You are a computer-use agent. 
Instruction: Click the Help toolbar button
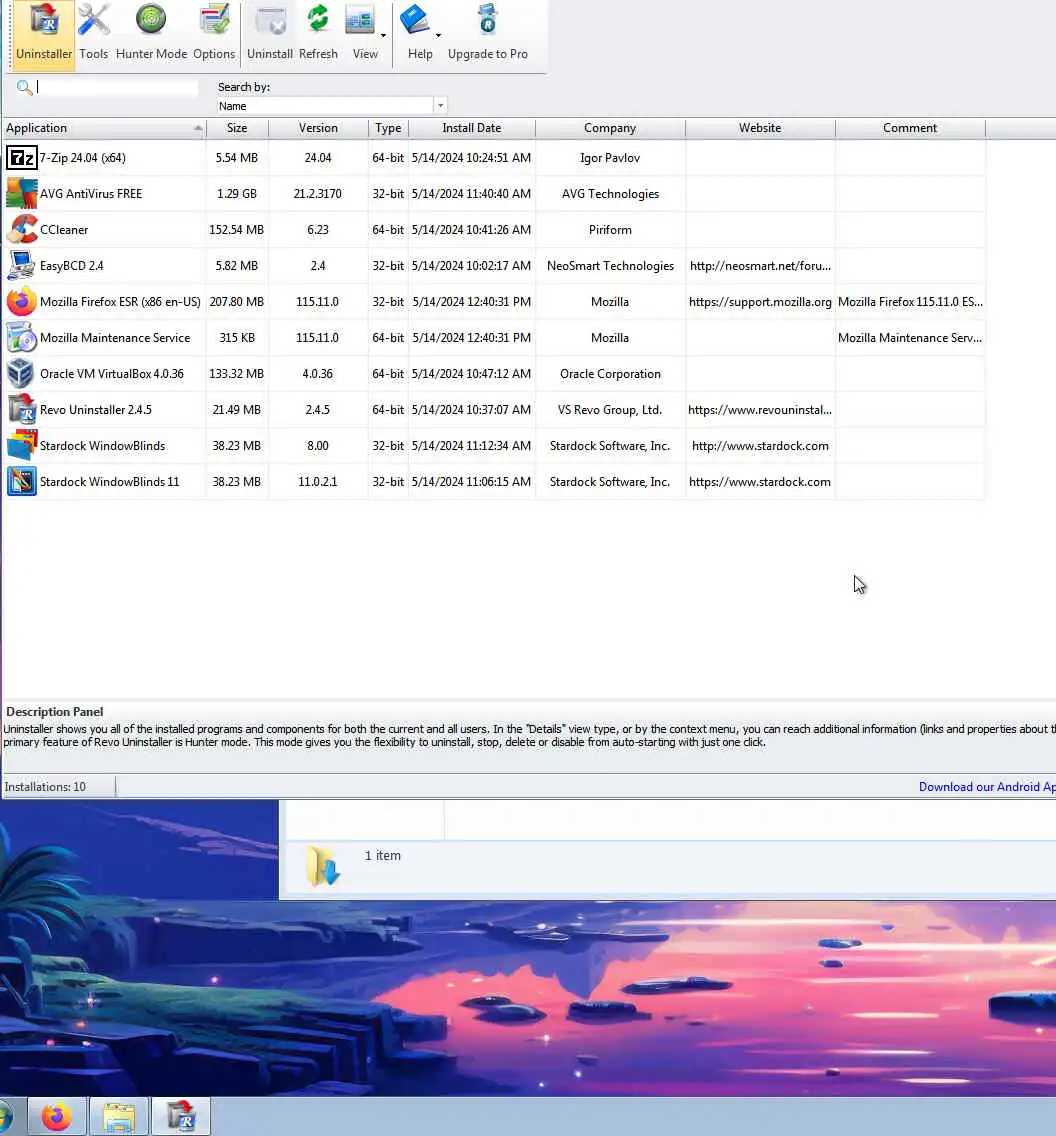pos(419,33)
